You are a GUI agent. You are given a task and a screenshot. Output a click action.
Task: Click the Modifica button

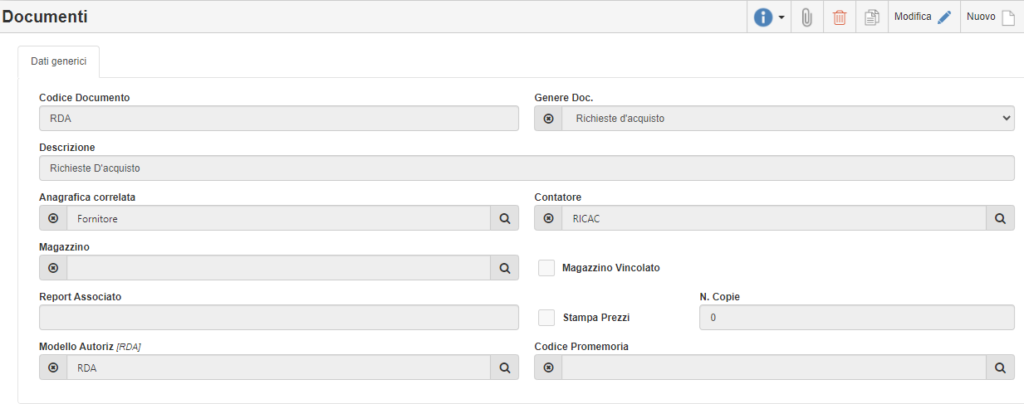pyautogui.click(x=923, y=17)
